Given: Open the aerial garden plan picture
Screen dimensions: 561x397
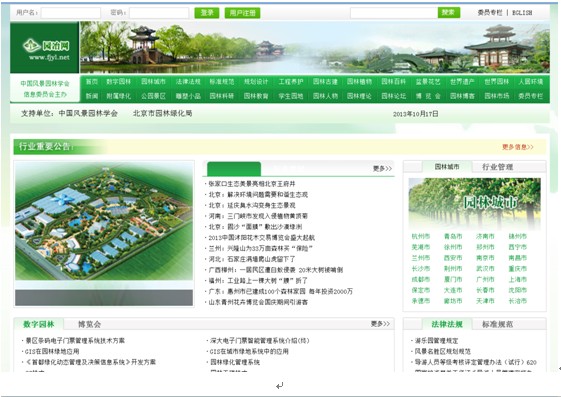Looking at the screenshot, I should click(x=104, y=221).
